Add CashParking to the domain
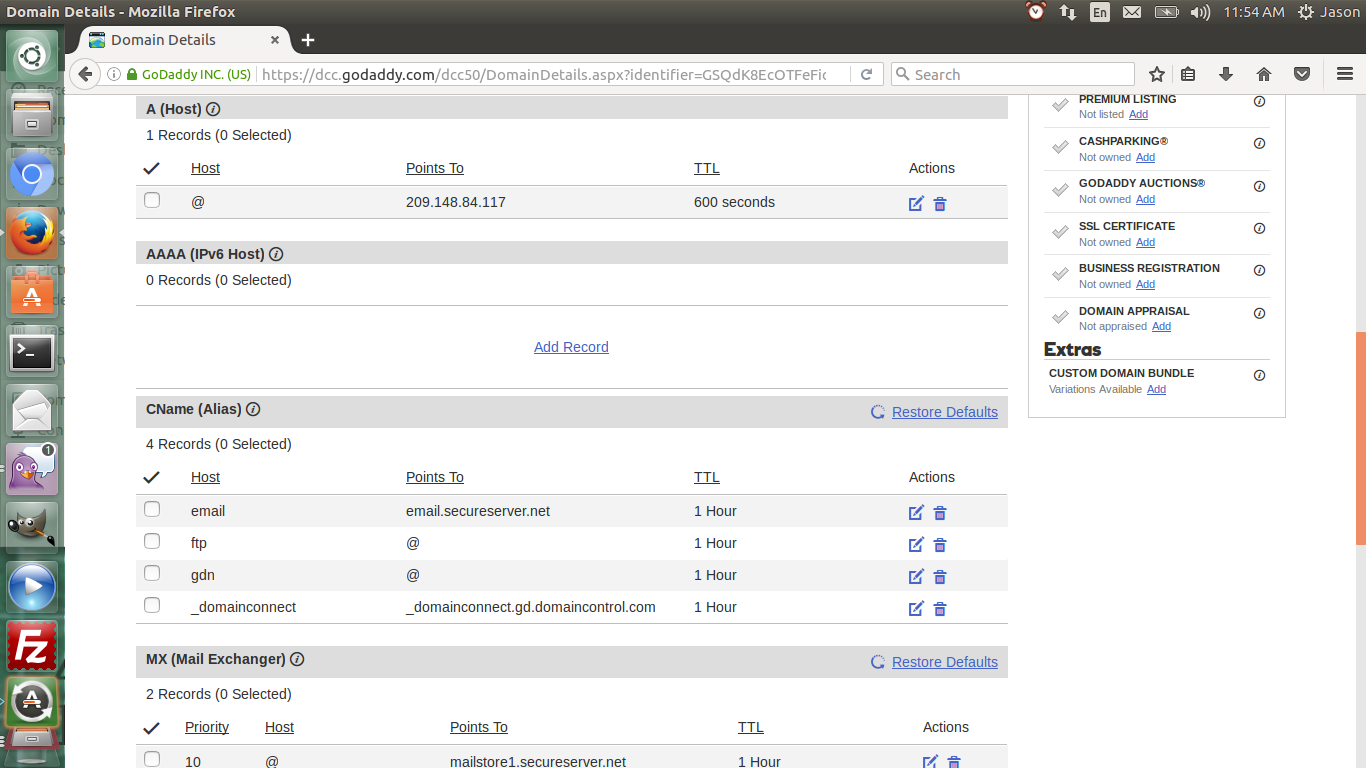 [x=1145, y=157]
